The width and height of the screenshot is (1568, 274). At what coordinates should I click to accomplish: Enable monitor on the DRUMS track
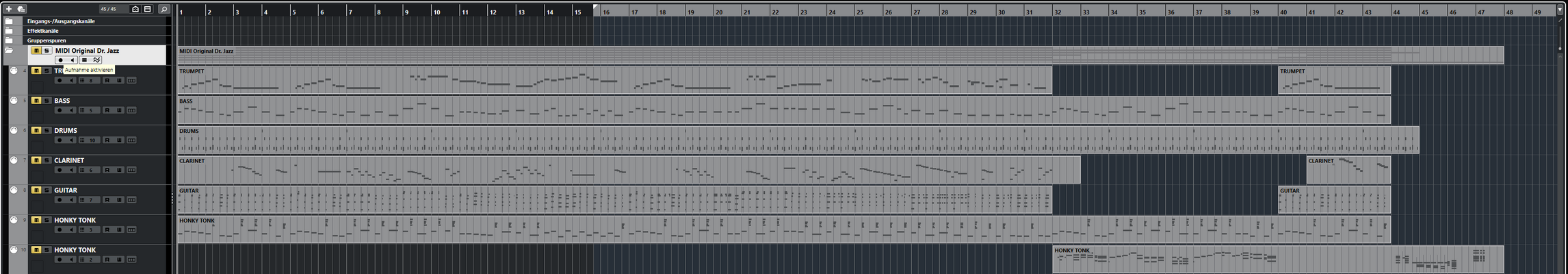pos(71,140)
